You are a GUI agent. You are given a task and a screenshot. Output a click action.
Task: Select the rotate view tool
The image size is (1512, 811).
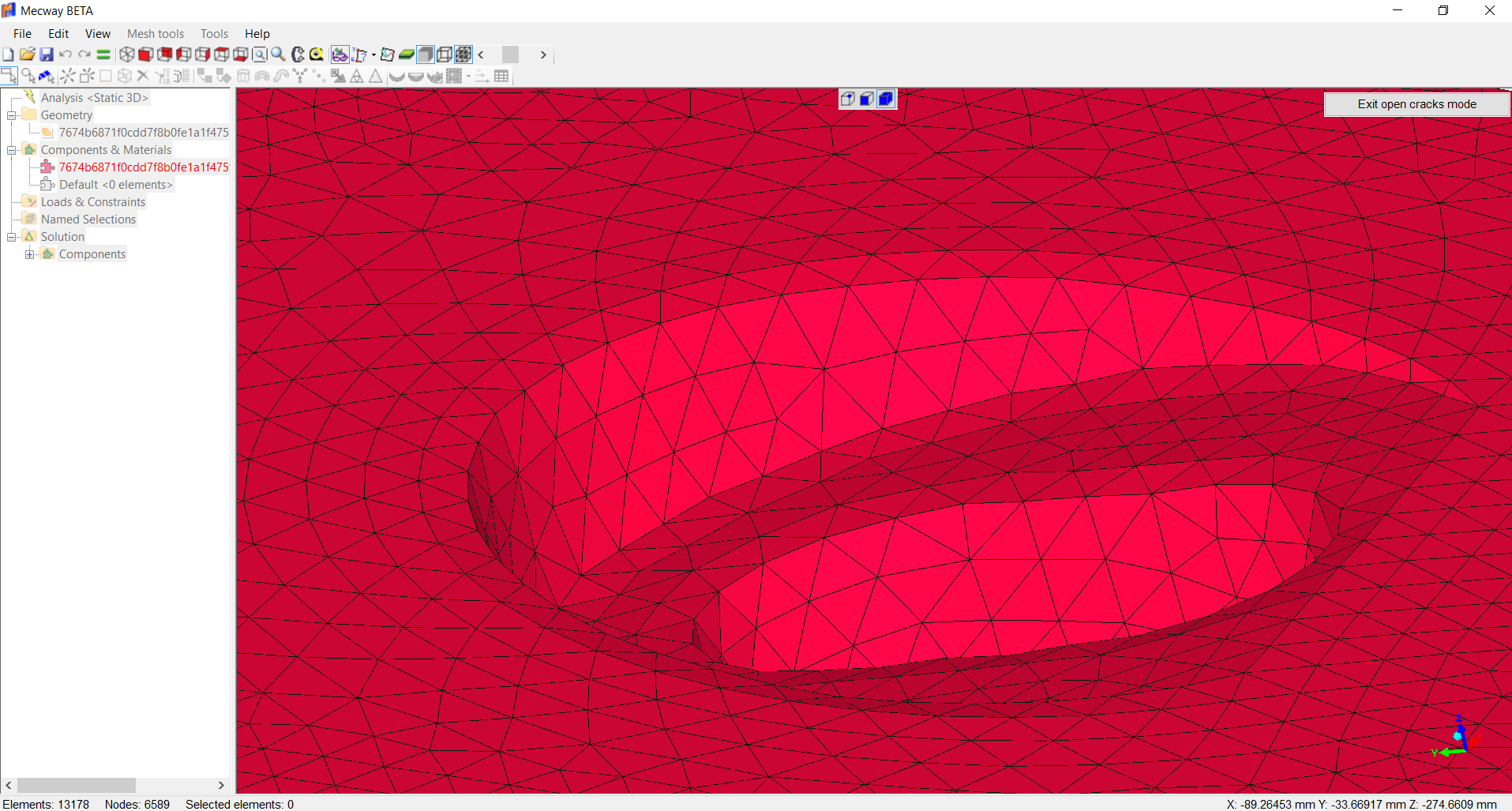tap(298, 54)
